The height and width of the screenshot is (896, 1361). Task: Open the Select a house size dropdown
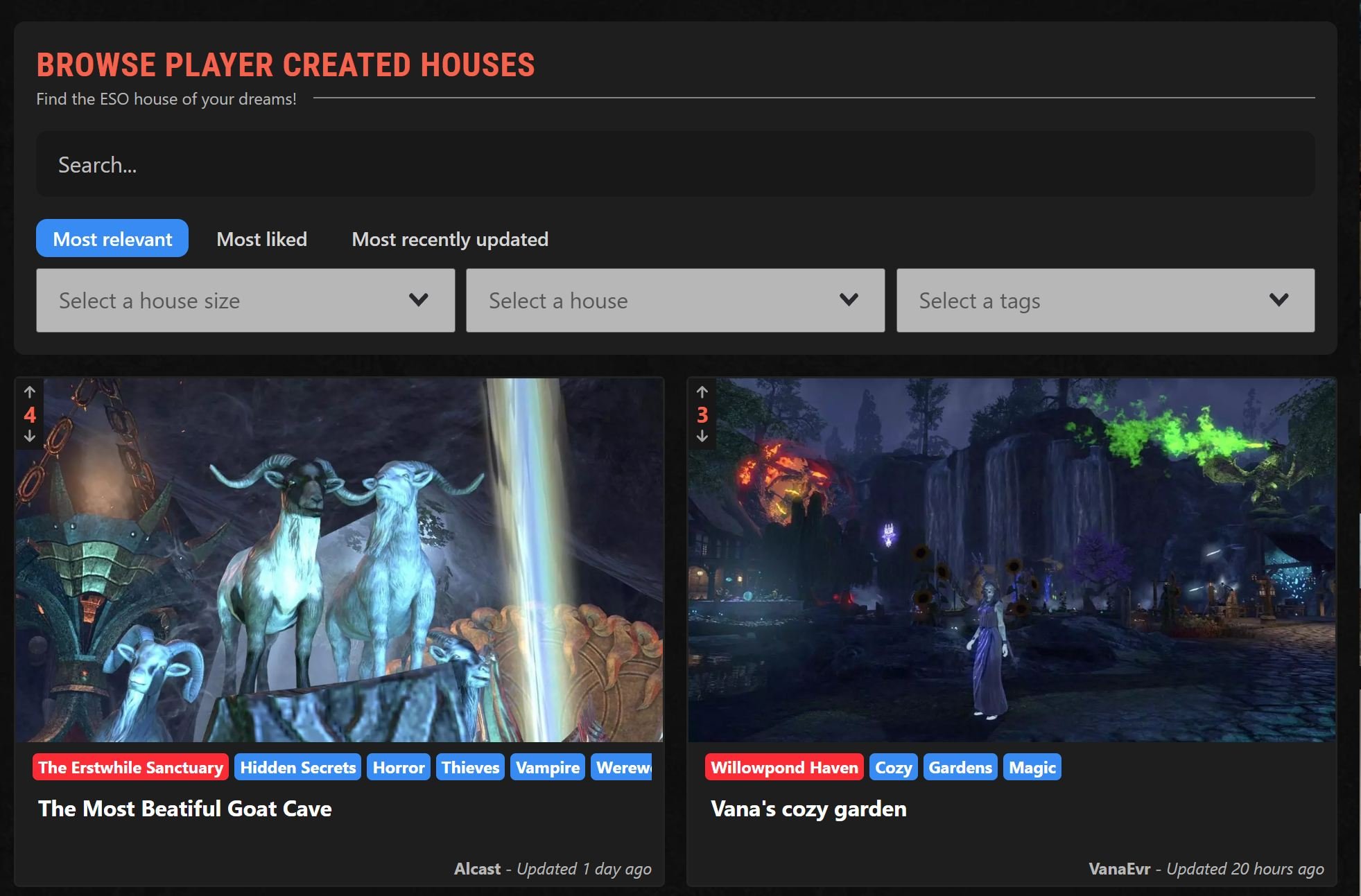click(x=245, y=300)
